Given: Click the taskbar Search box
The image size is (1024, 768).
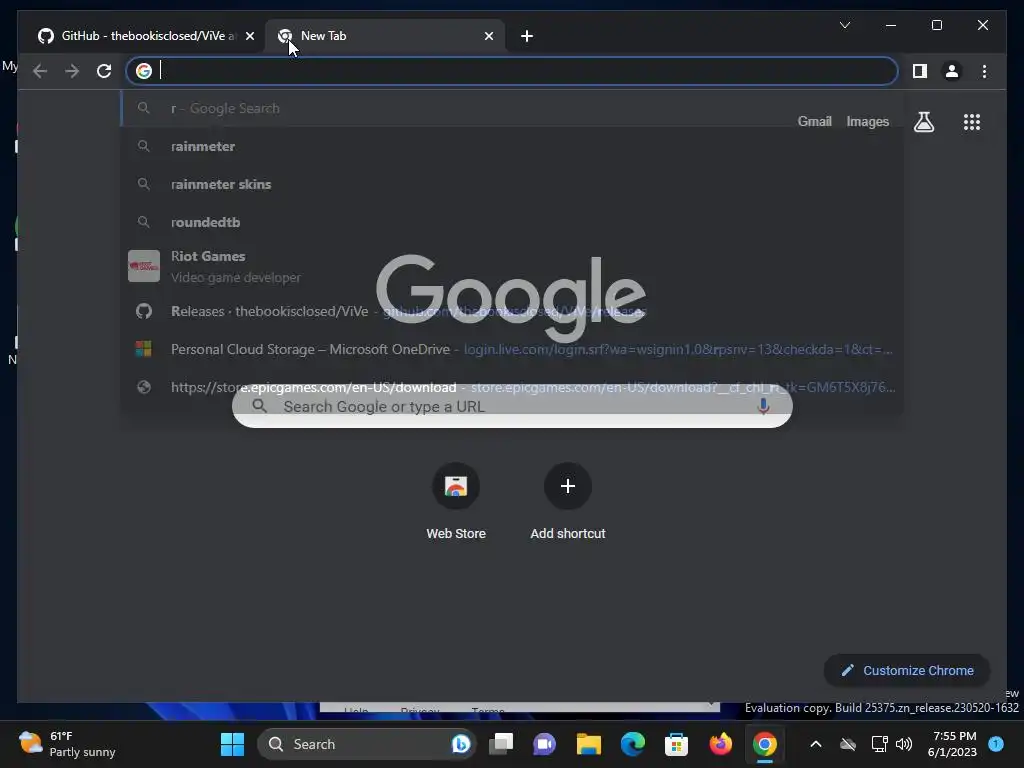Looking at the screenshot, I should click(366, 744).
